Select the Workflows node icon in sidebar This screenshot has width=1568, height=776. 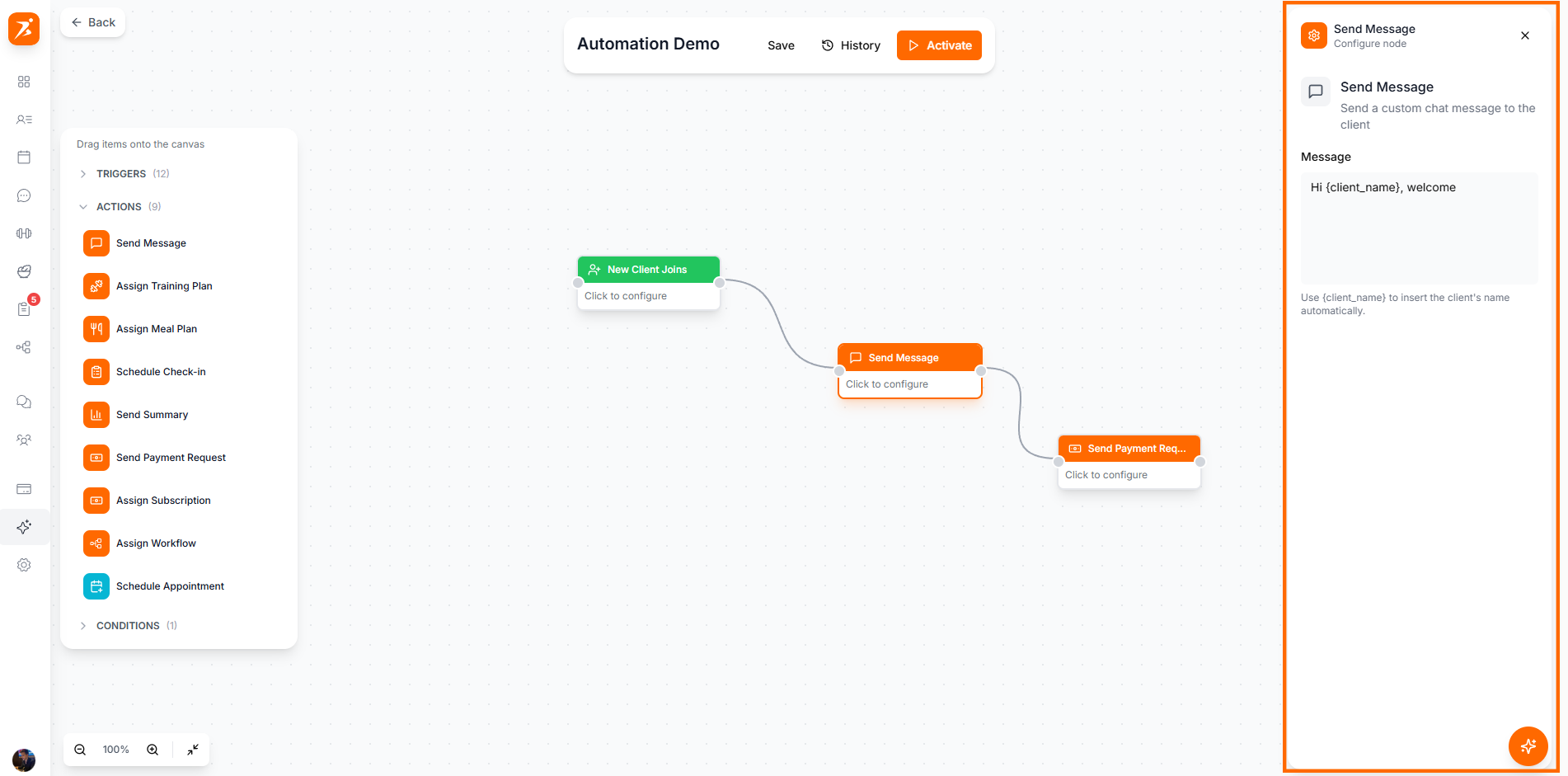[x=24, y=347]
